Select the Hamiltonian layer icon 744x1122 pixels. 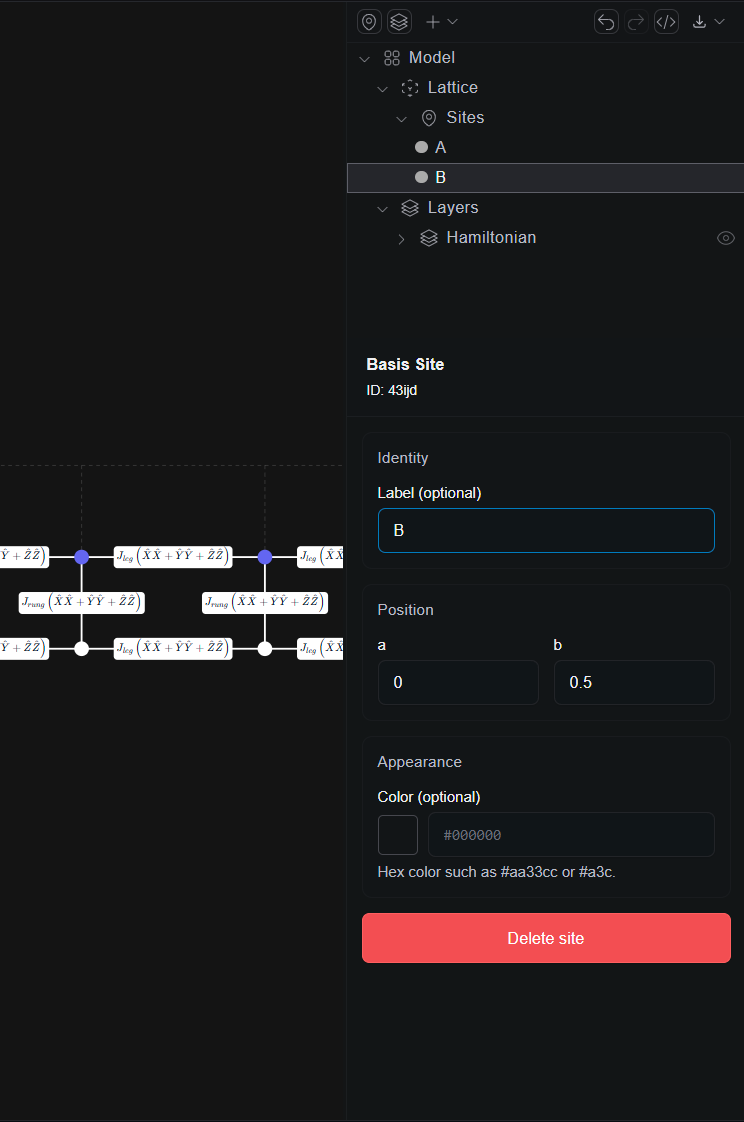(429, 238)
